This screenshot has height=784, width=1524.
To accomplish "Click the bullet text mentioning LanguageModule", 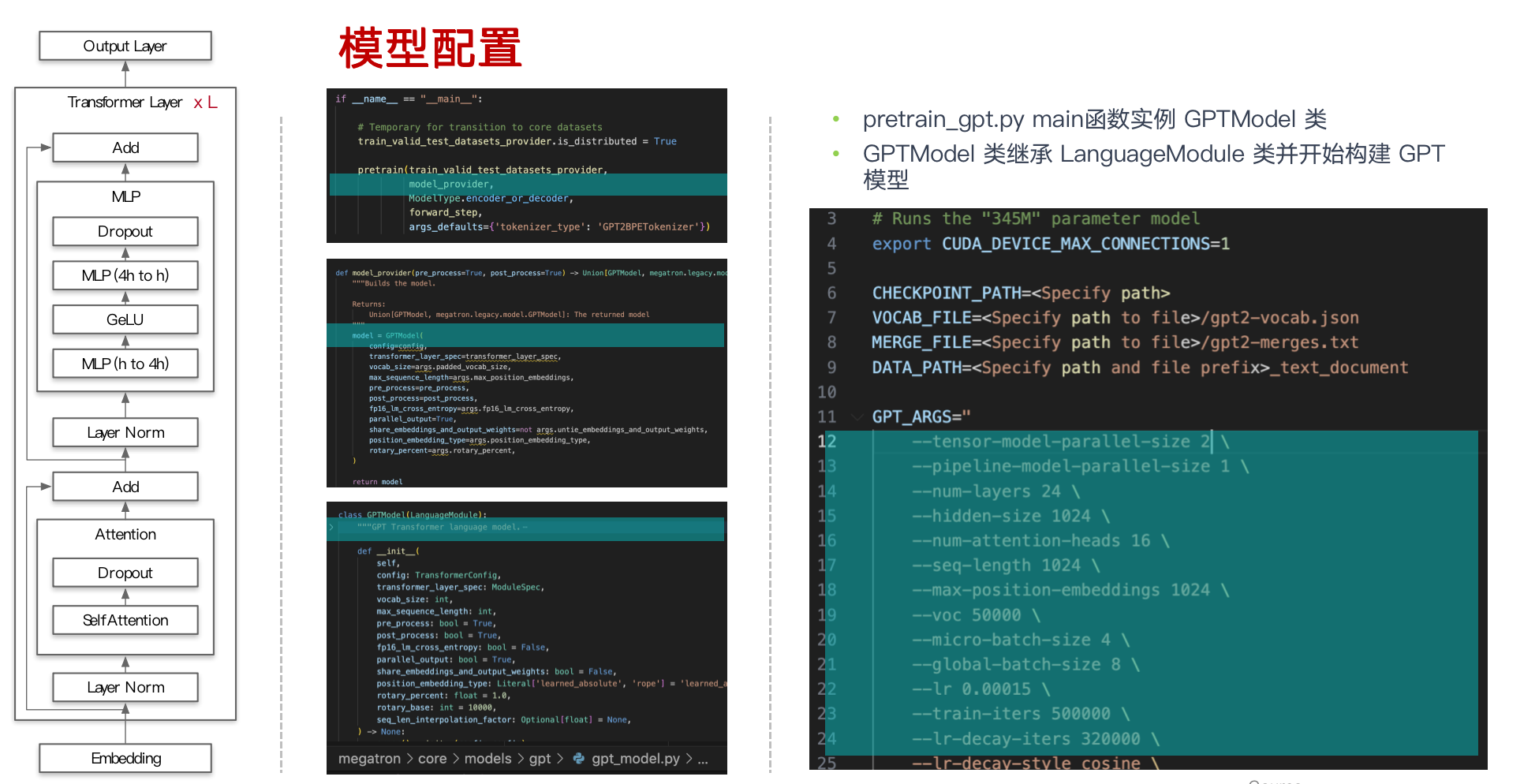I will 1153,166.
